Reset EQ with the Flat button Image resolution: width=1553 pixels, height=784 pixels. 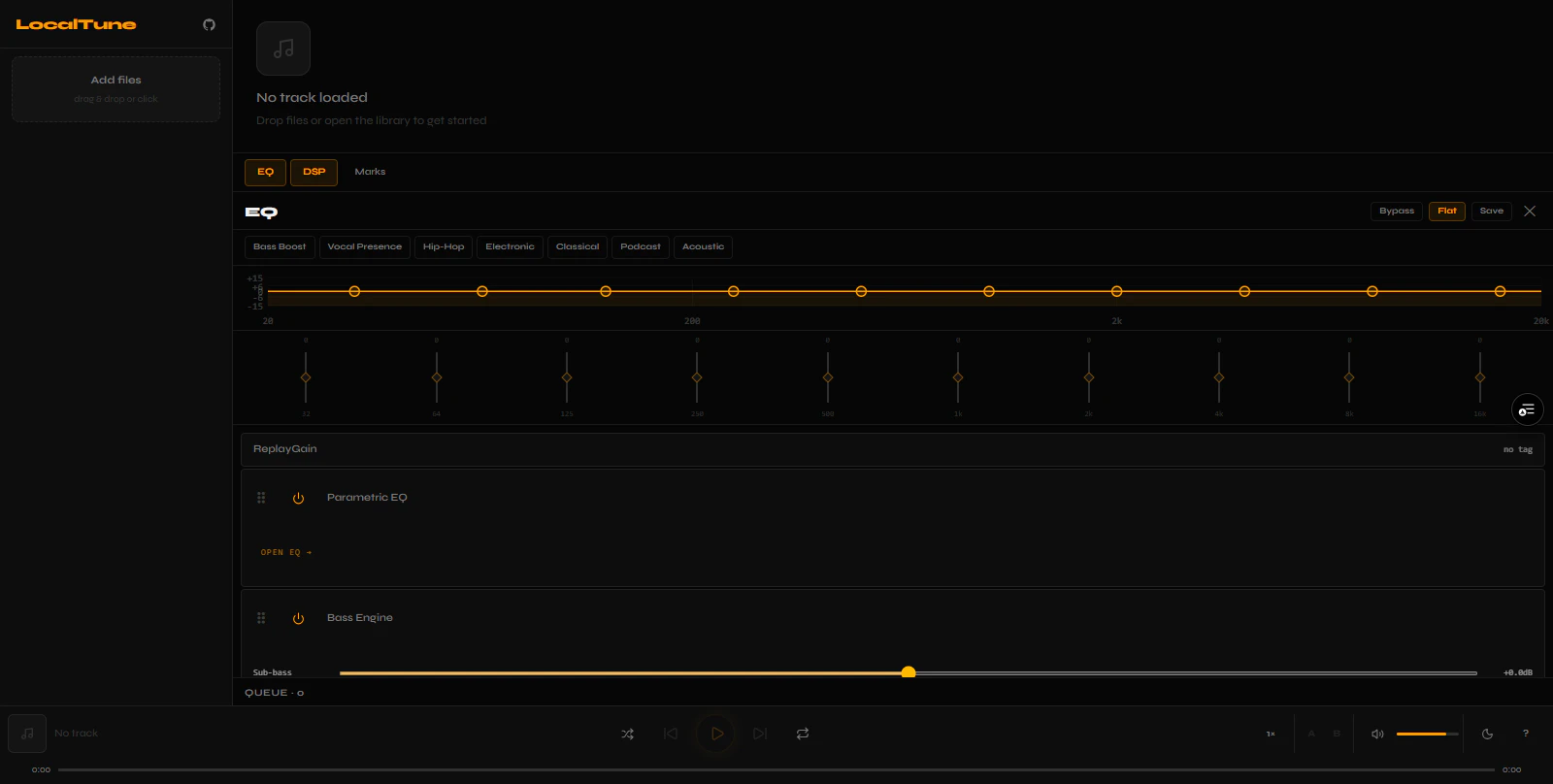[1447, 211]
